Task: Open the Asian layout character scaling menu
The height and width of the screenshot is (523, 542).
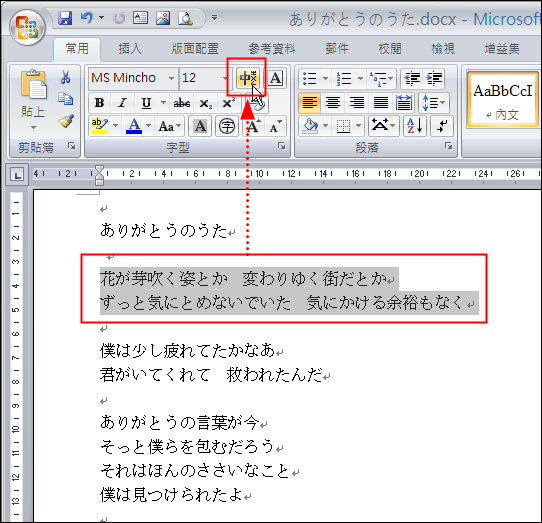Action: point(383,126)
